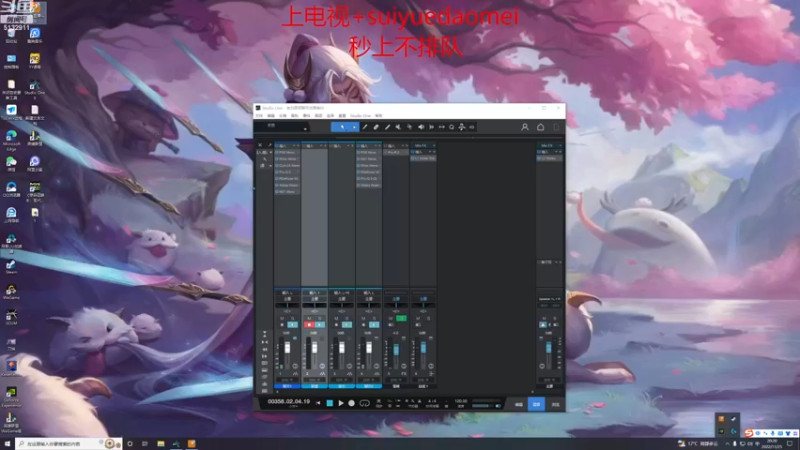The height and width of the screenshot is (450, 800).
Task: Click the Pro-R 2 insert on channel 5
Action: click(395, 152)
